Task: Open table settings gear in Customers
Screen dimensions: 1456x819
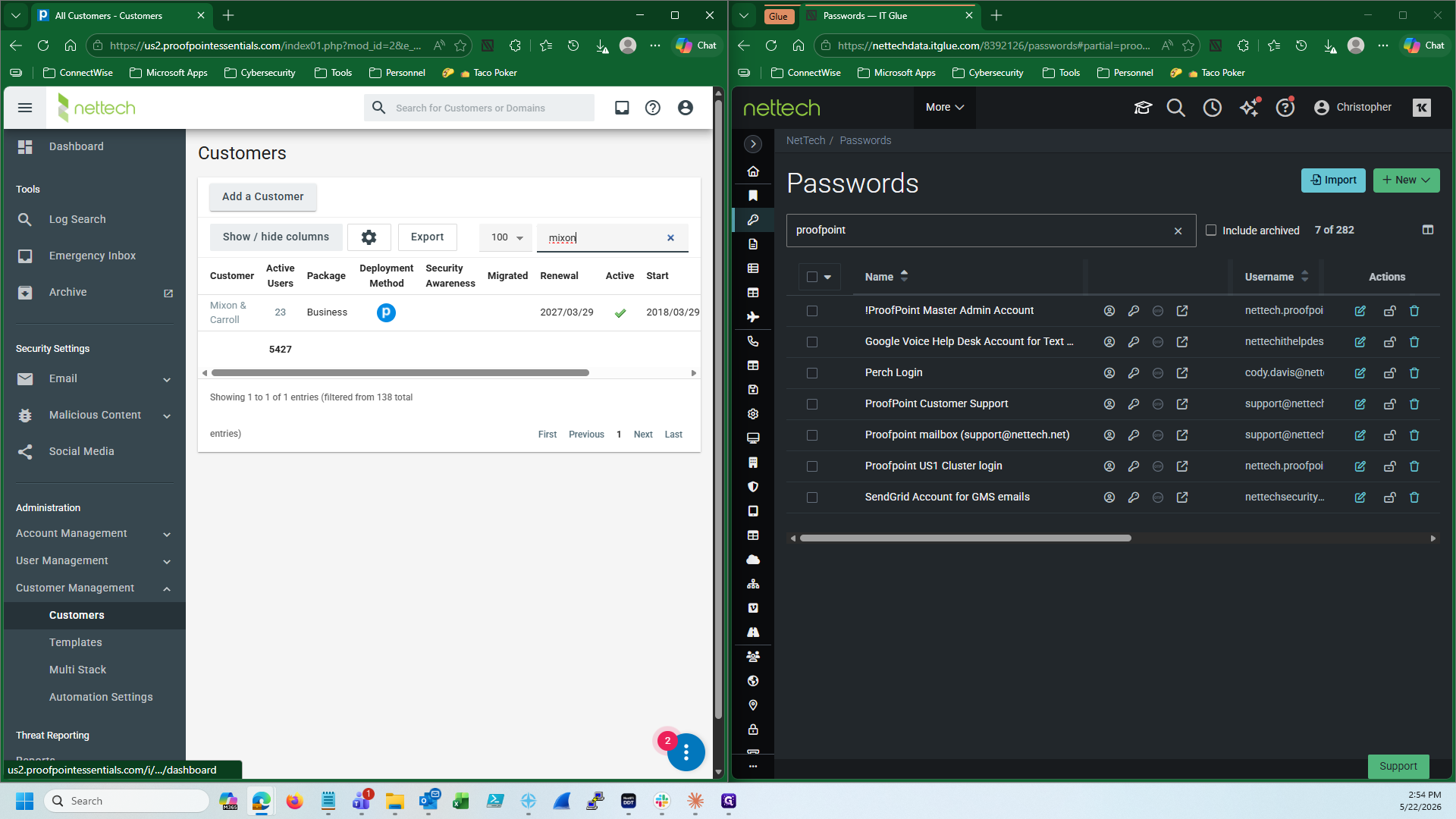Action: click(x=369, y=237)
